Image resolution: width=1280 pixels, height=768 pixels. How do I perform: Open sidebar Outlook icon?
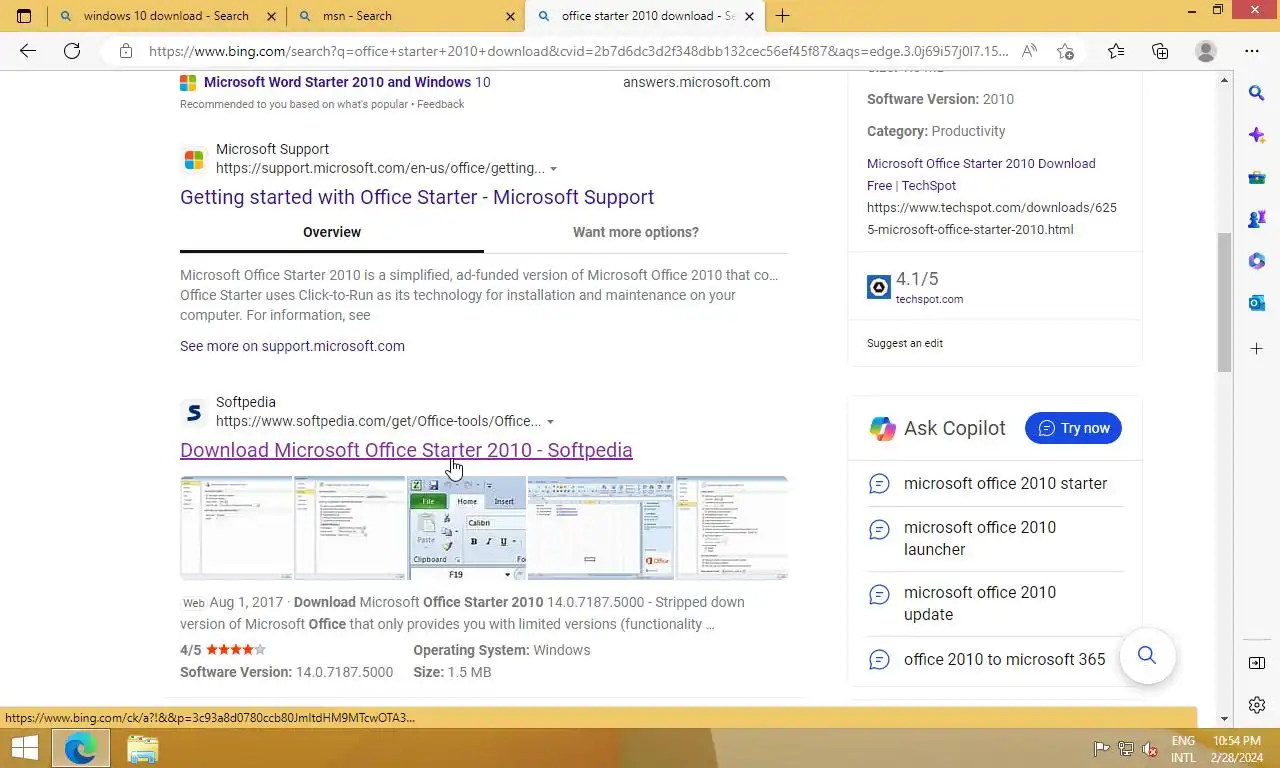tap(1257, 303)
